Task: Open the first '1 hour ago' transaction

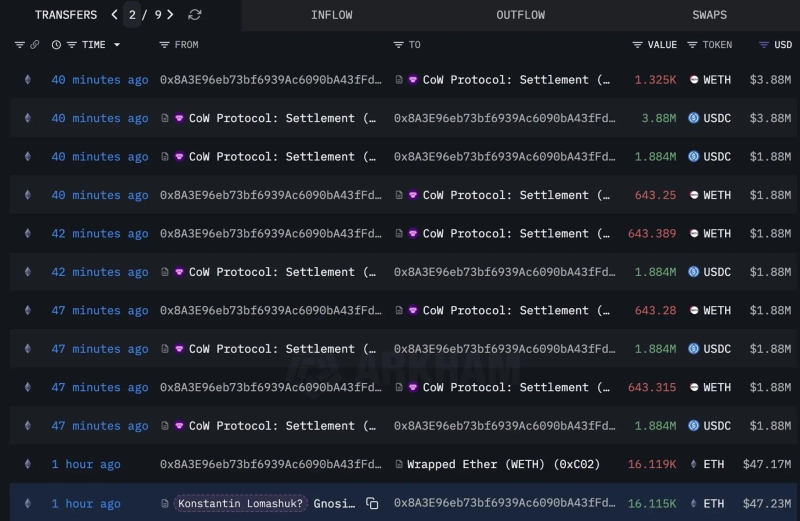Action: tap(86, 464)
